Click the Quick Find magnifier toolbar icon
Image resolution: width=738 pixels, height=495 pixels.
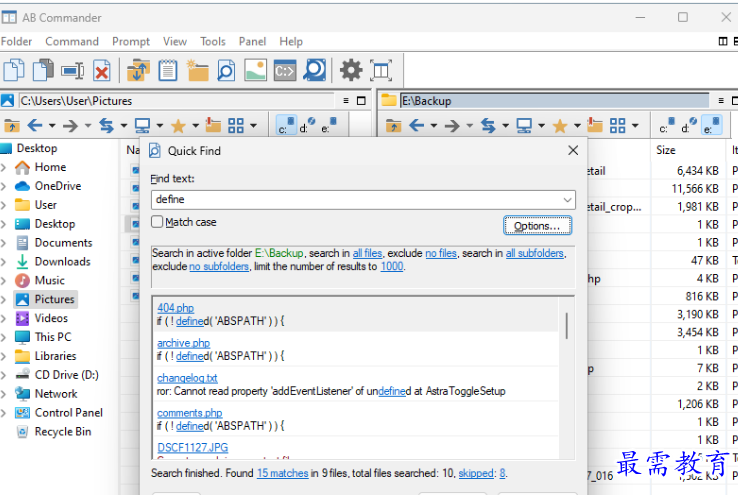226,71
